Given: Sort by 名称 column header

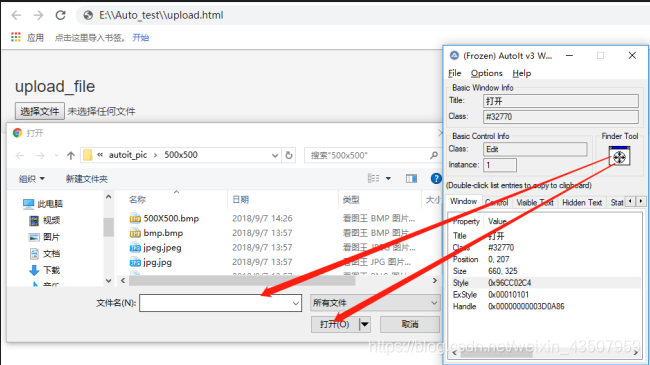Looking at the screenshot, I should coord(137,200).
